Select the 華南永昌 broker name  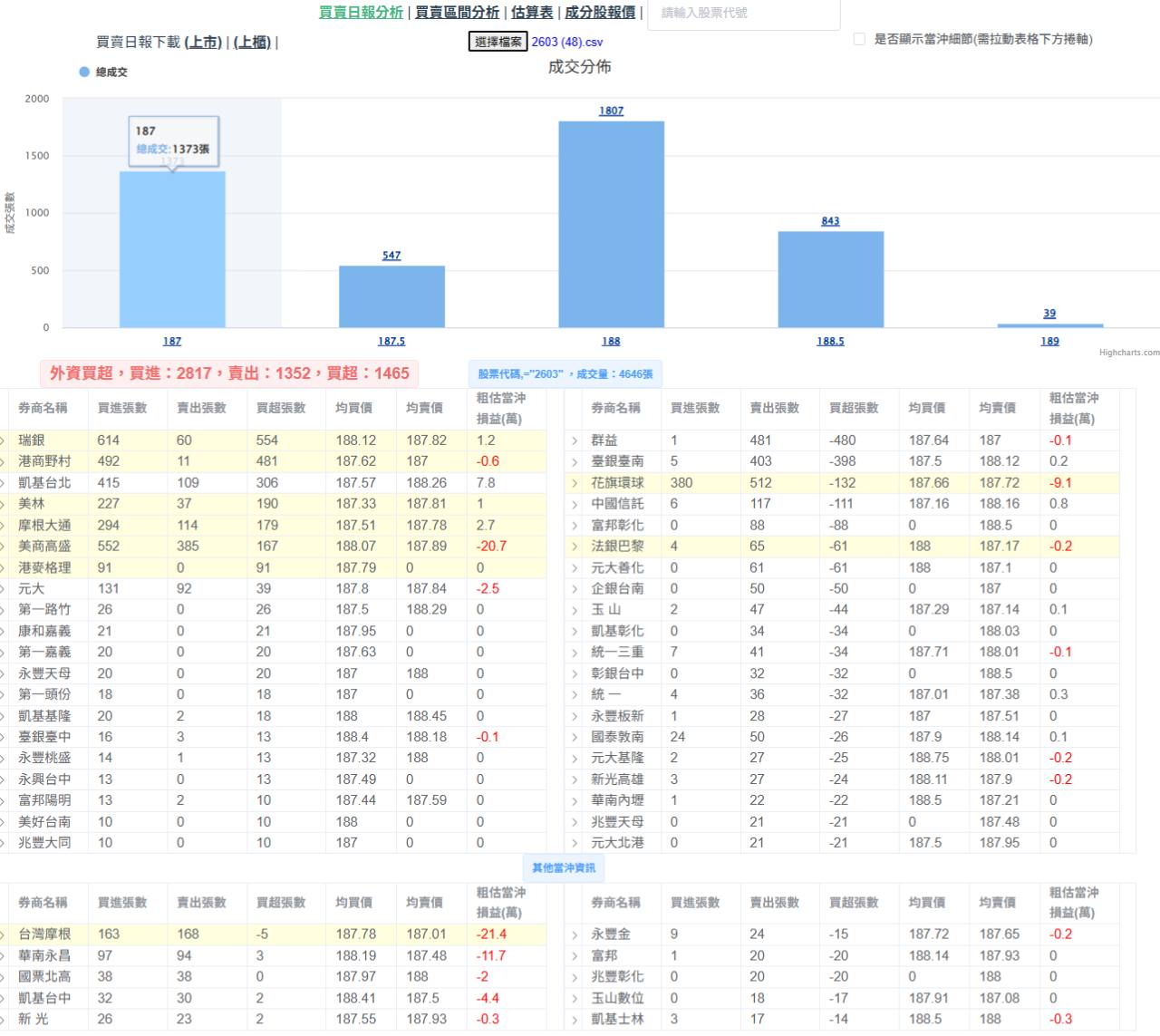[44, 955]
